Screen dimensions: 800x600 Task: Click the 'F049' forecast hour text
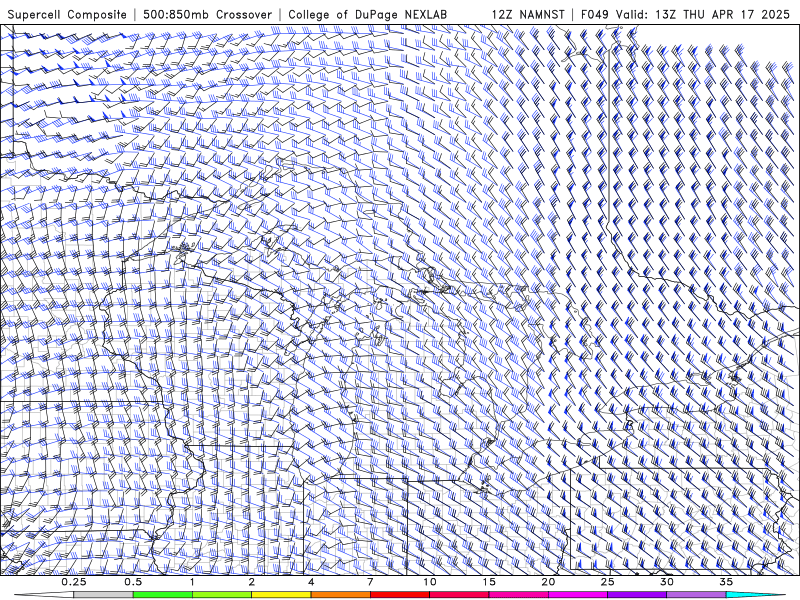(595, 14)
